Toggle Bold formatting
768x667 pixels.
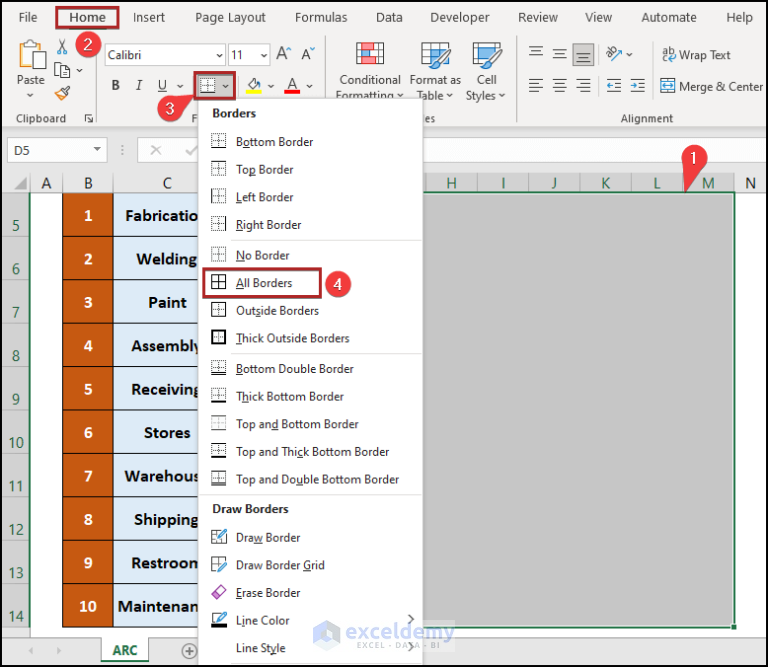coord(116,85)
